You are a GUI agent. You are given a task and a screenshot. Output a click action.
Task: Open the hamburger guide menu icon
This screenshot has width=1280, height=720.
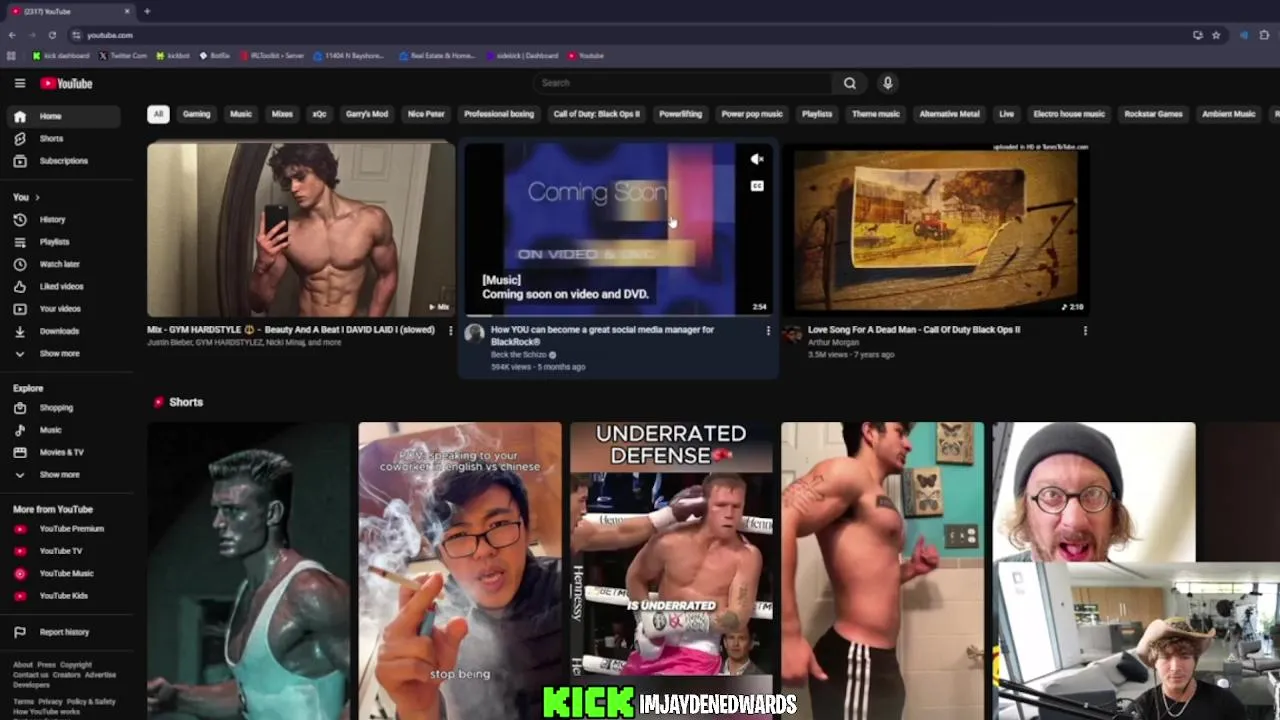[19, 83]
